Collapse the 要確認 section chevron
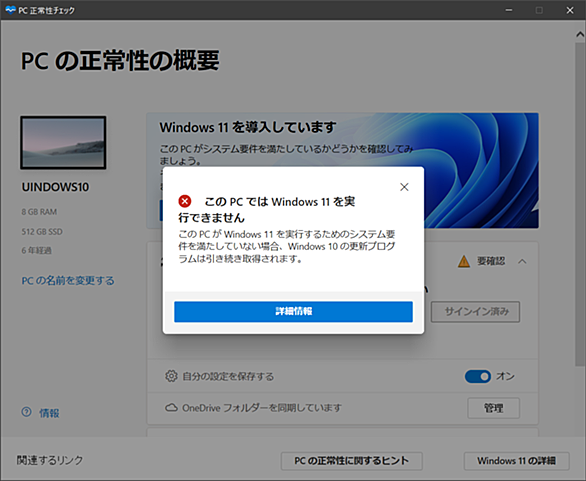 click(x=522, y=261)
